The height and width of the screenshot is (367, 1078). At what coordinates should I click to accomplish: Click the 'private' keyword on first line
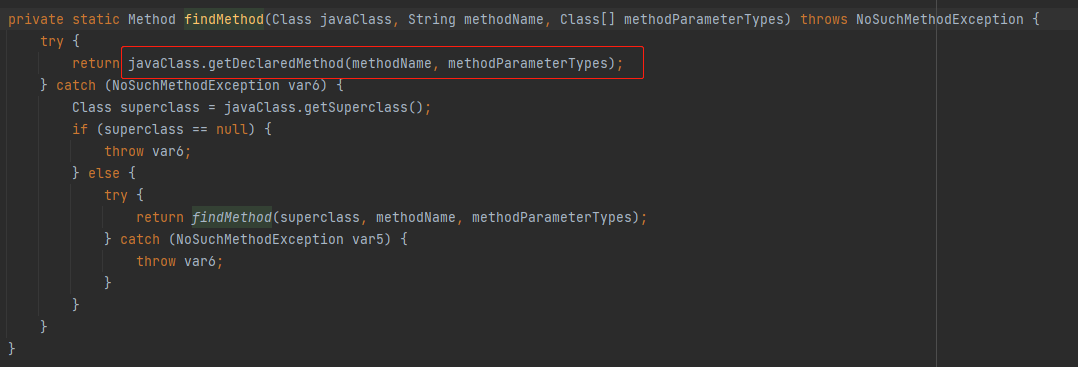coord(36,19)
